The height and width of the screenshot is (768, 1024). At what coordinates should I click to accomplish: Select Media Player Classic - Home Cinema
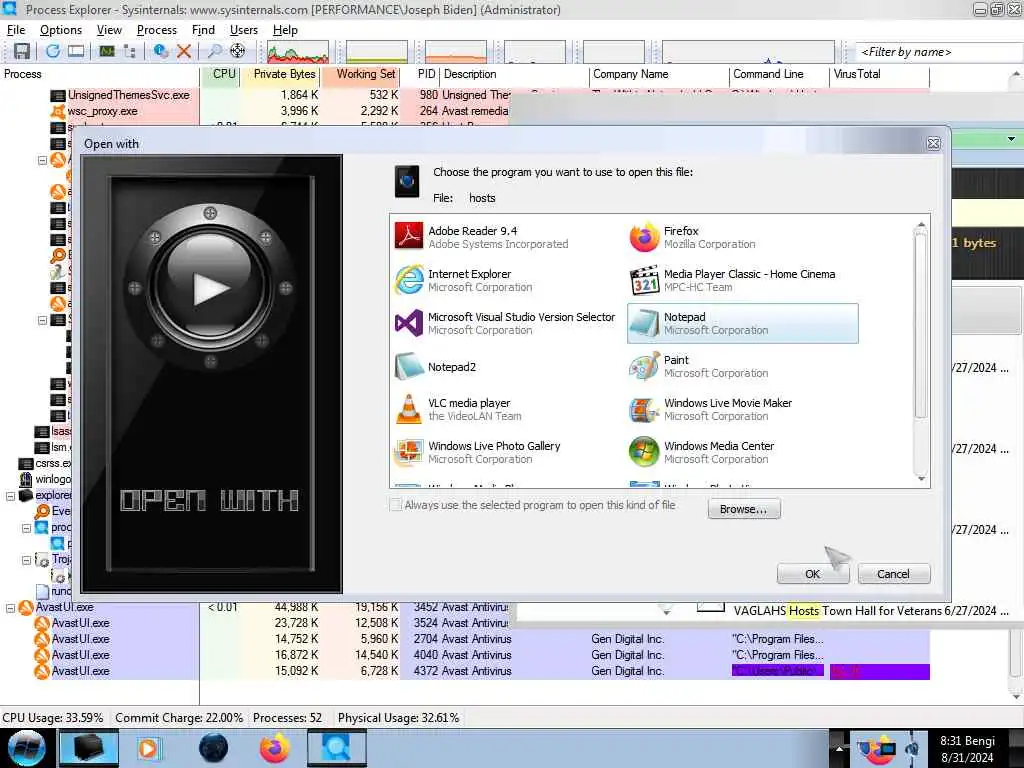743,280
